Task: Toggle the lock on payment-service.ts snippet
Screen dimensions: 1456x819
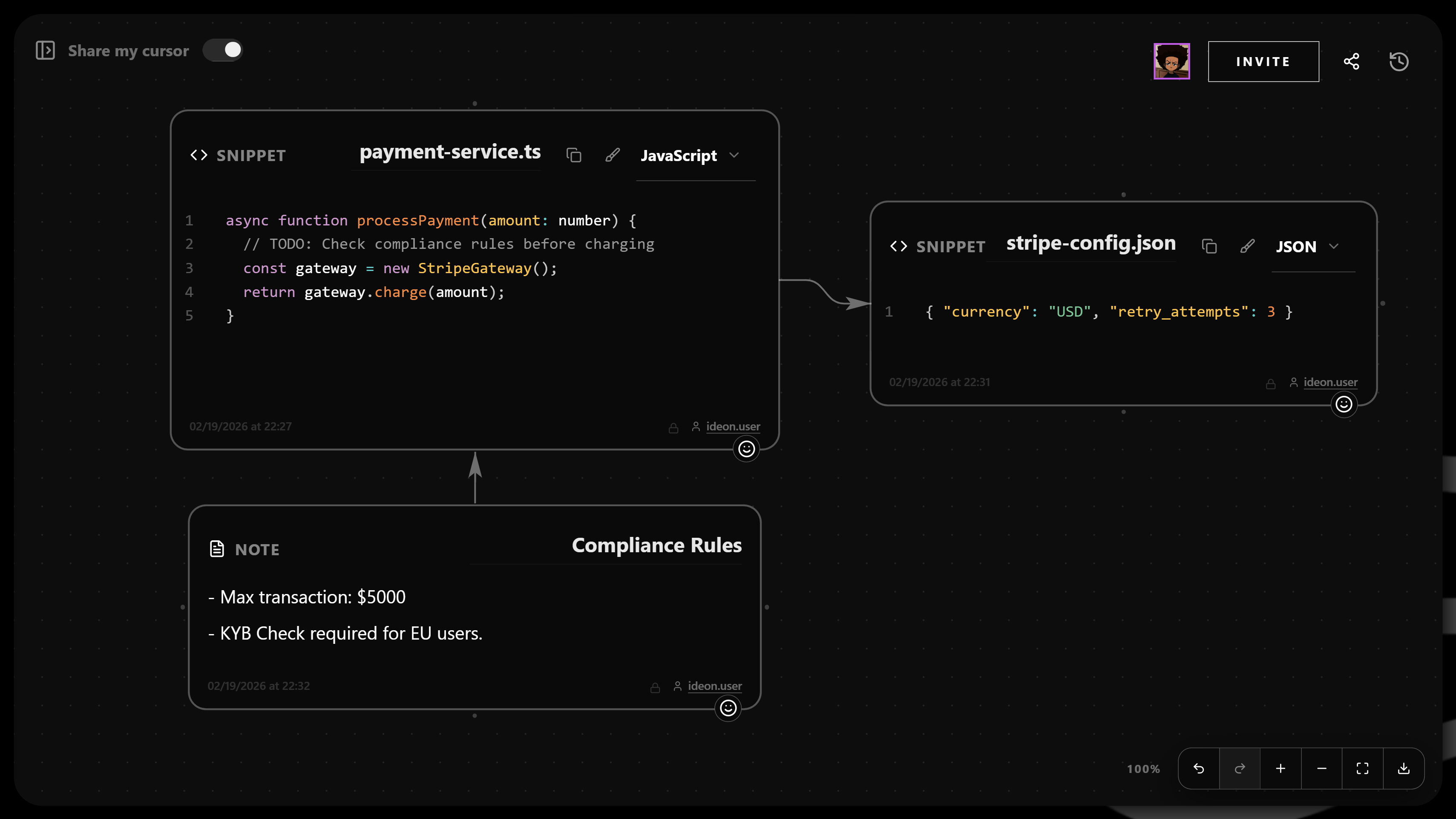Action: (x=673, y=427)
